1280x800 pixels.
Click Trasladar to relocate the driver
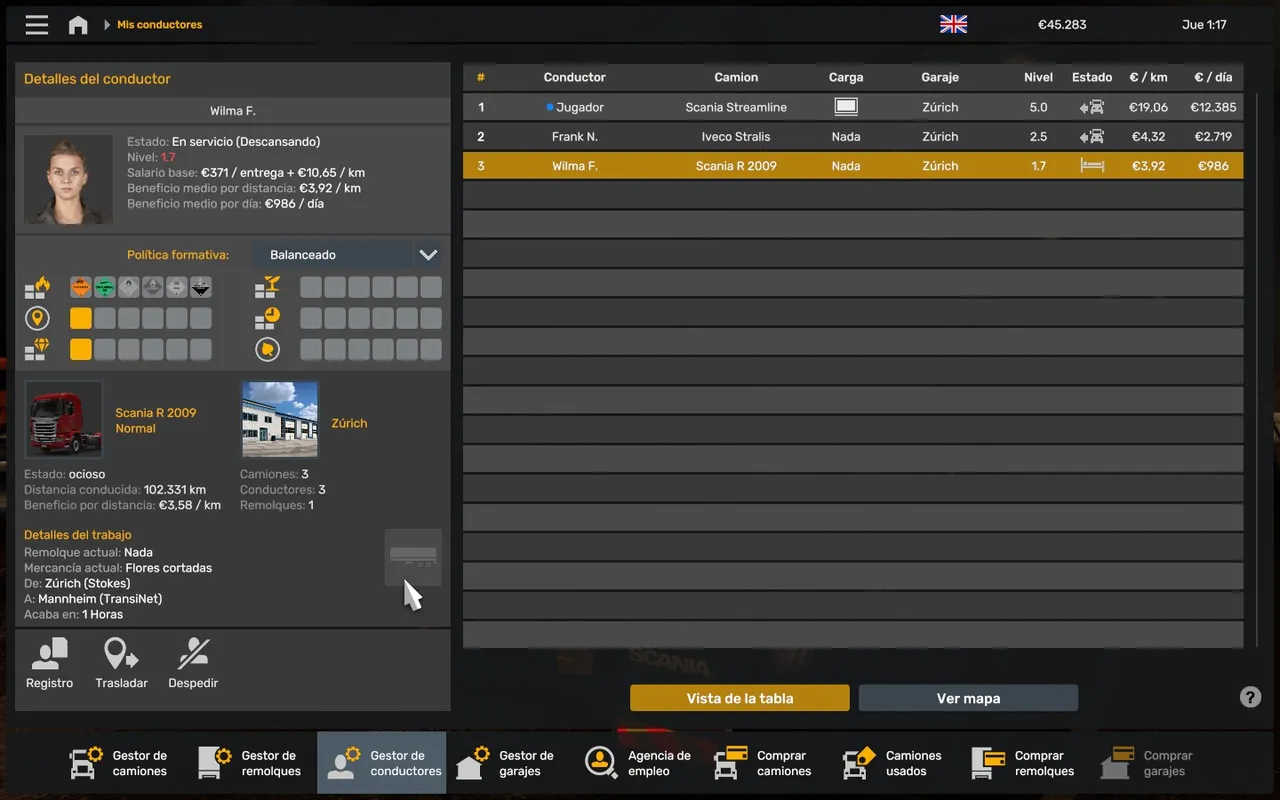click(122, 663)
